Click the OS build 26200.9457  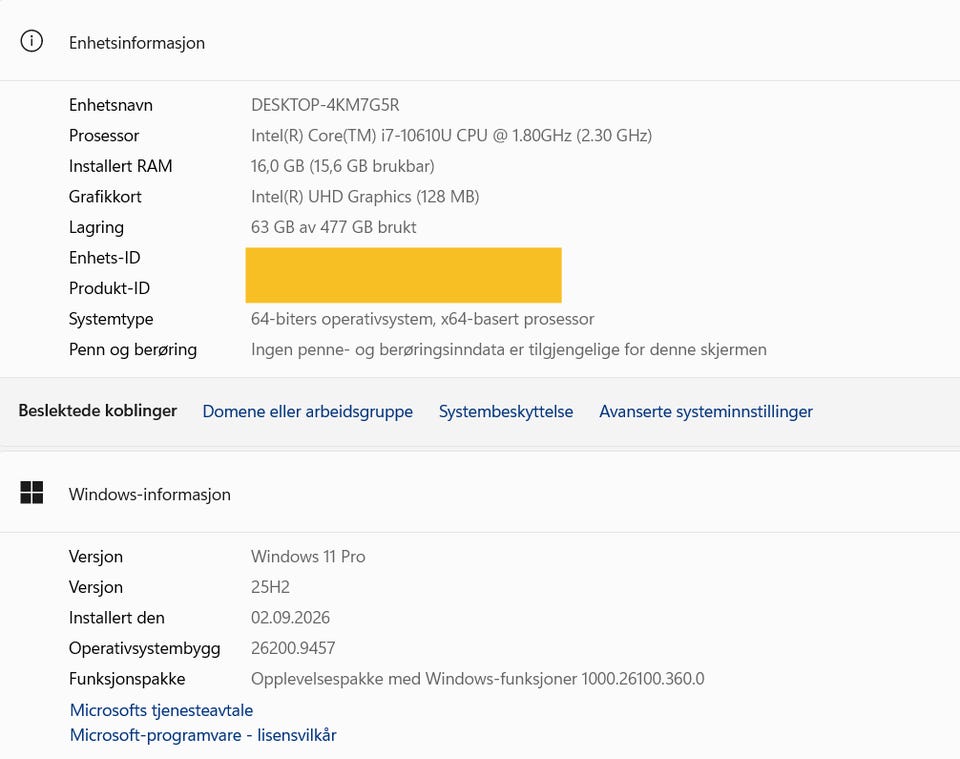tap(293, 648)
